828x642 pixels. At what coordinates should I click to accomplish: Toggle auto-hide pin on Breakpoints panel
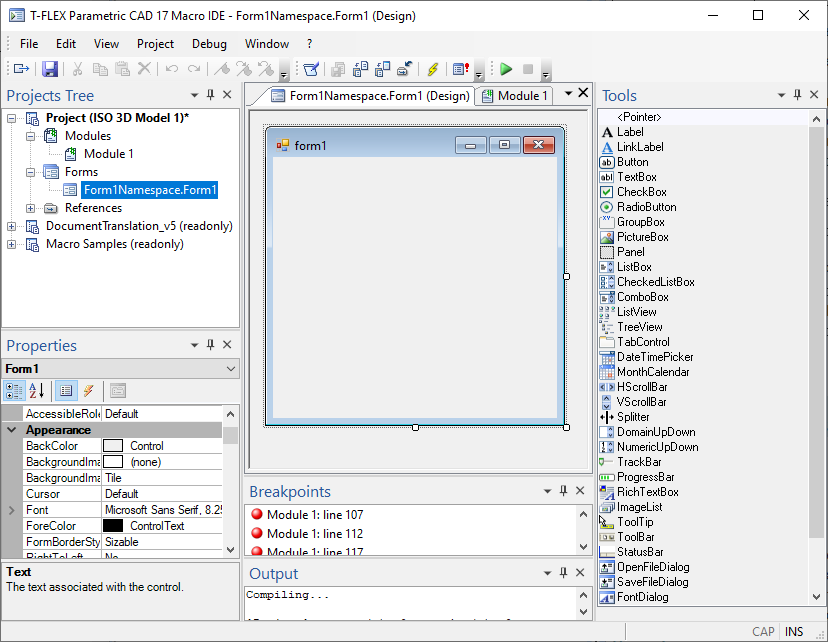[x=563, y=491]
